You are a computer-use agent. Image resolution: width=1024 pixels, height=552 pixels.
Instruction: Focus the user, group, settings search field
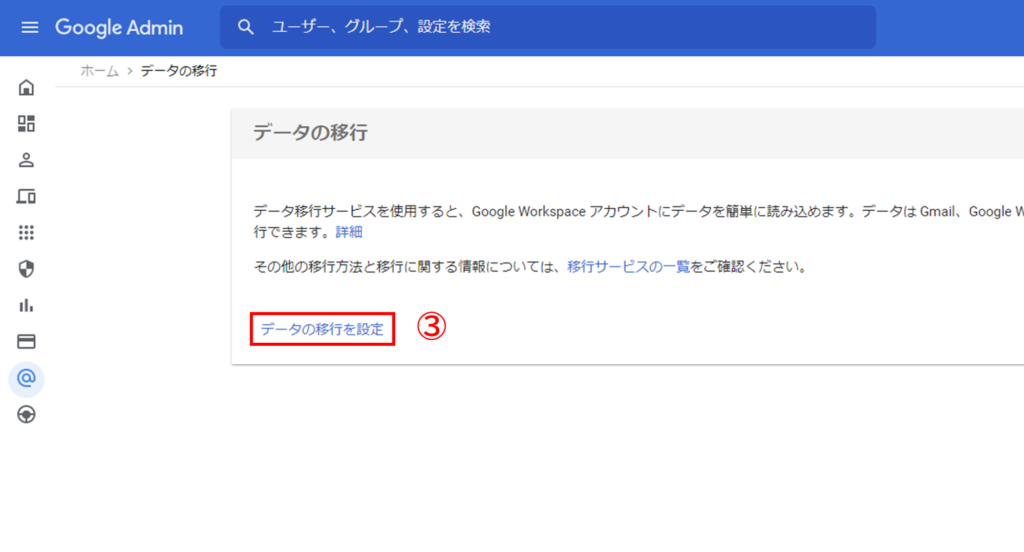[x=548, y=27]
